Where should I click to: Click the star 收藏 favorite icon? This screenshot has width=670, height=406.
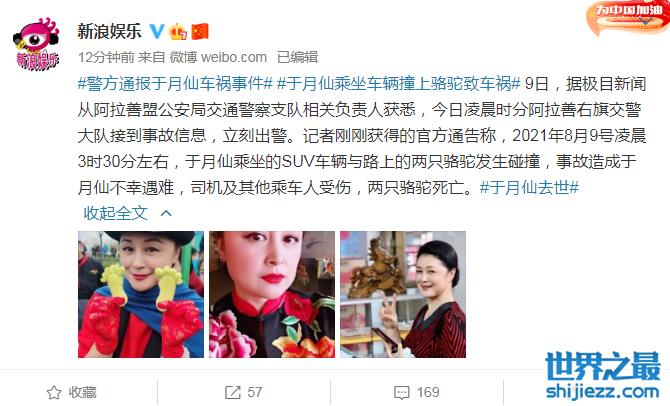pos(54,392)
